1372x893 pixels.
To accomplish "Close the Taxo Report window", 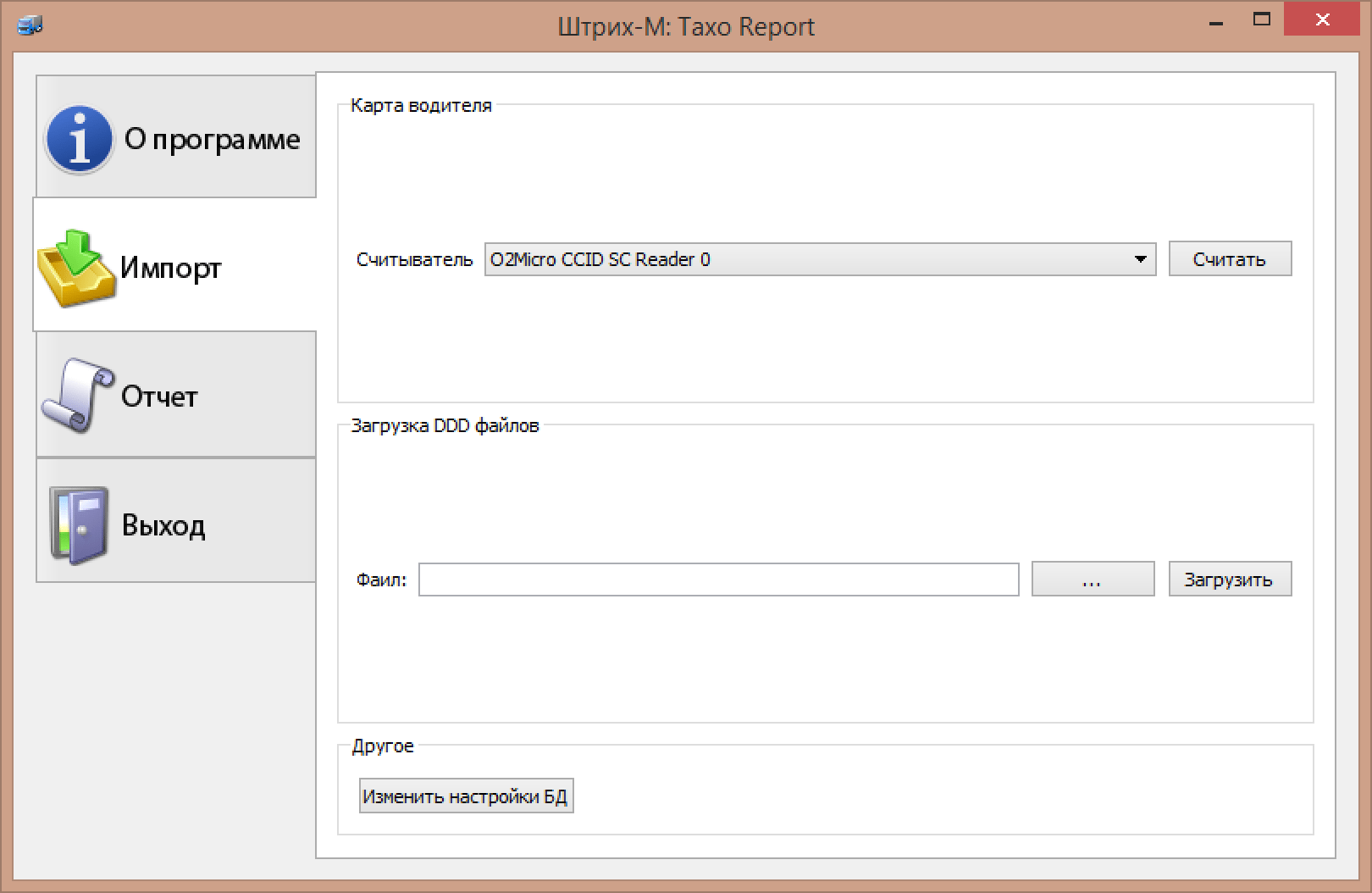I will (x=1322, y=20).
